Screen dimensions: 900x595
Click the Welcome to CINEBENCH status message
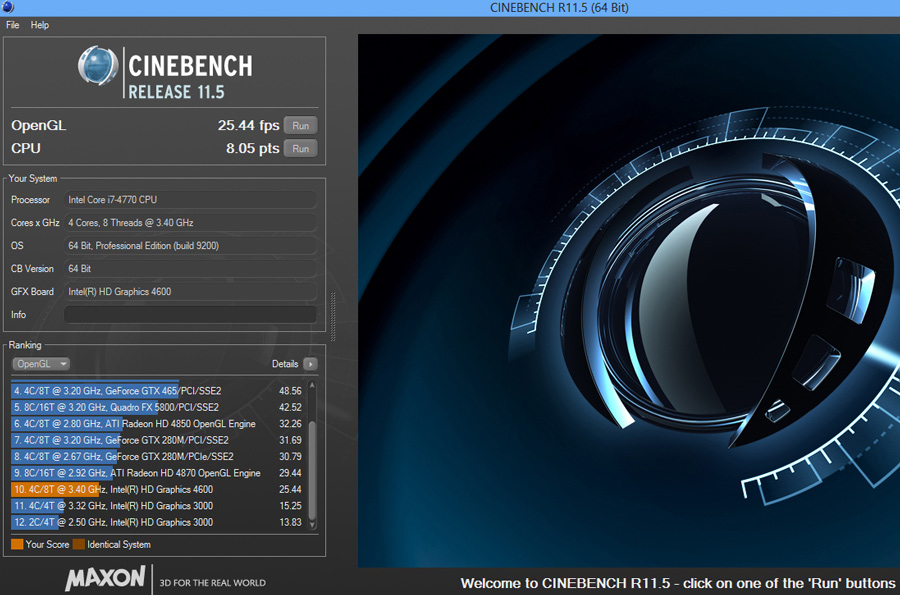[678, 584]
